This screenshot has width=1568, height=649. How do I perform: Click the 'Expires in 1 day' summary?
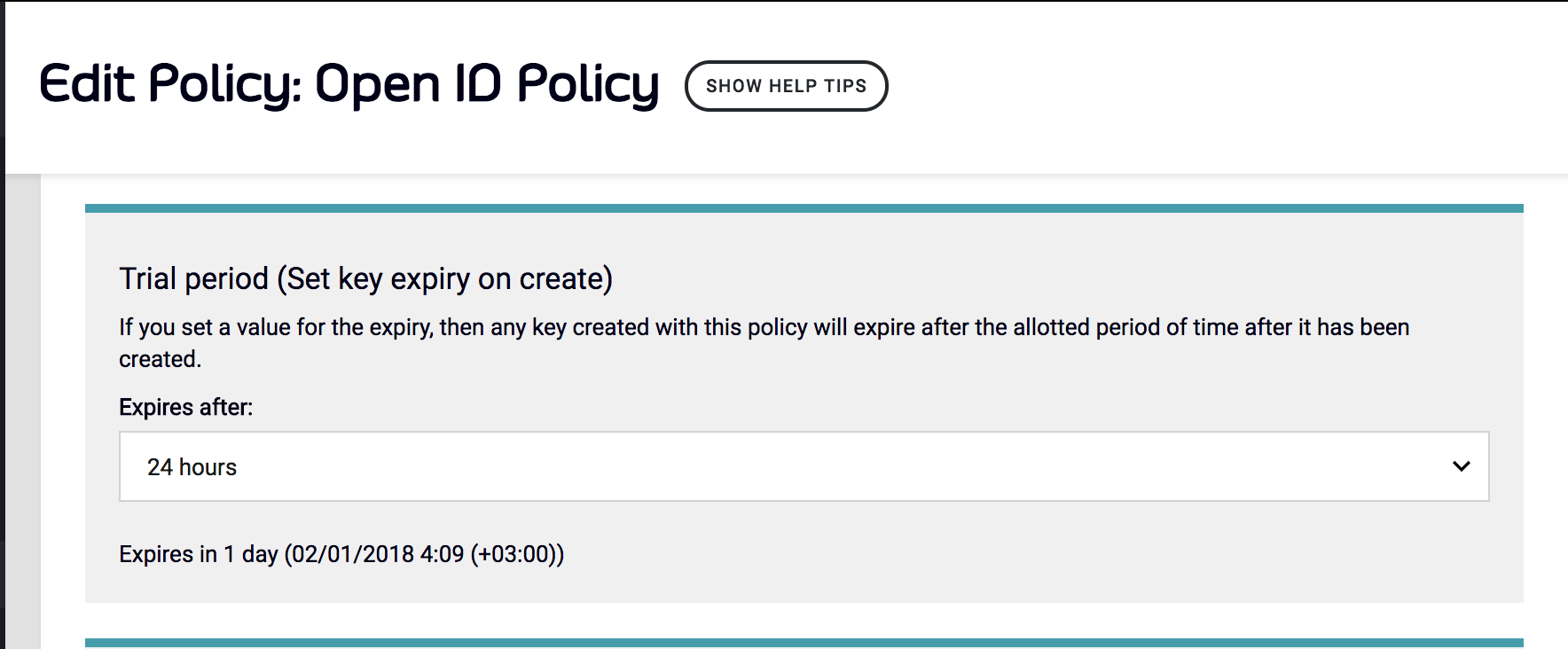click(x=199, y=554)
